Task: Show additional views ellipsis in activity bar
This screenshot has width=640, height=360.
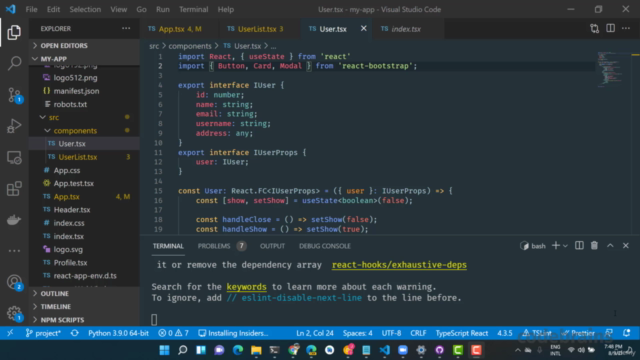Action: point(14,251)
